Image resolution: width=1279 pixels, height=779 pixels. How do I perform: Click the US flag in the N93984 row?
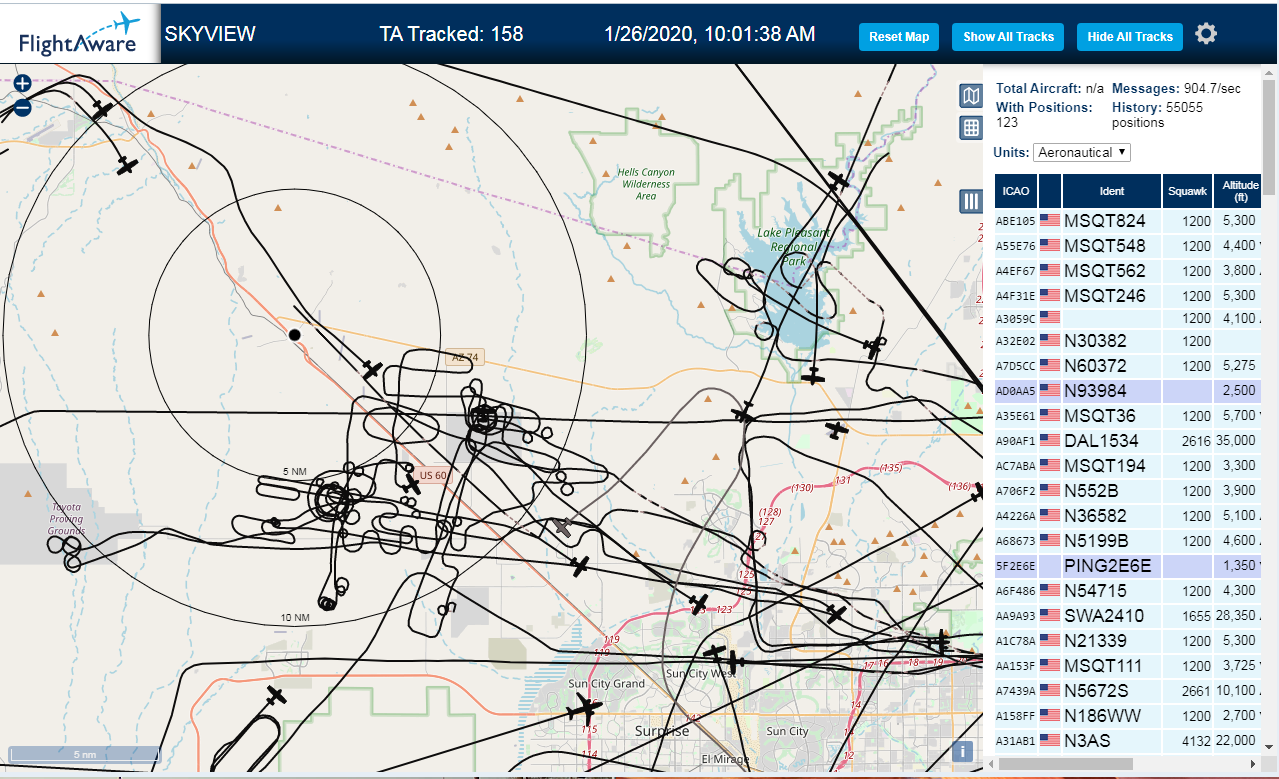pos(1049,391)
